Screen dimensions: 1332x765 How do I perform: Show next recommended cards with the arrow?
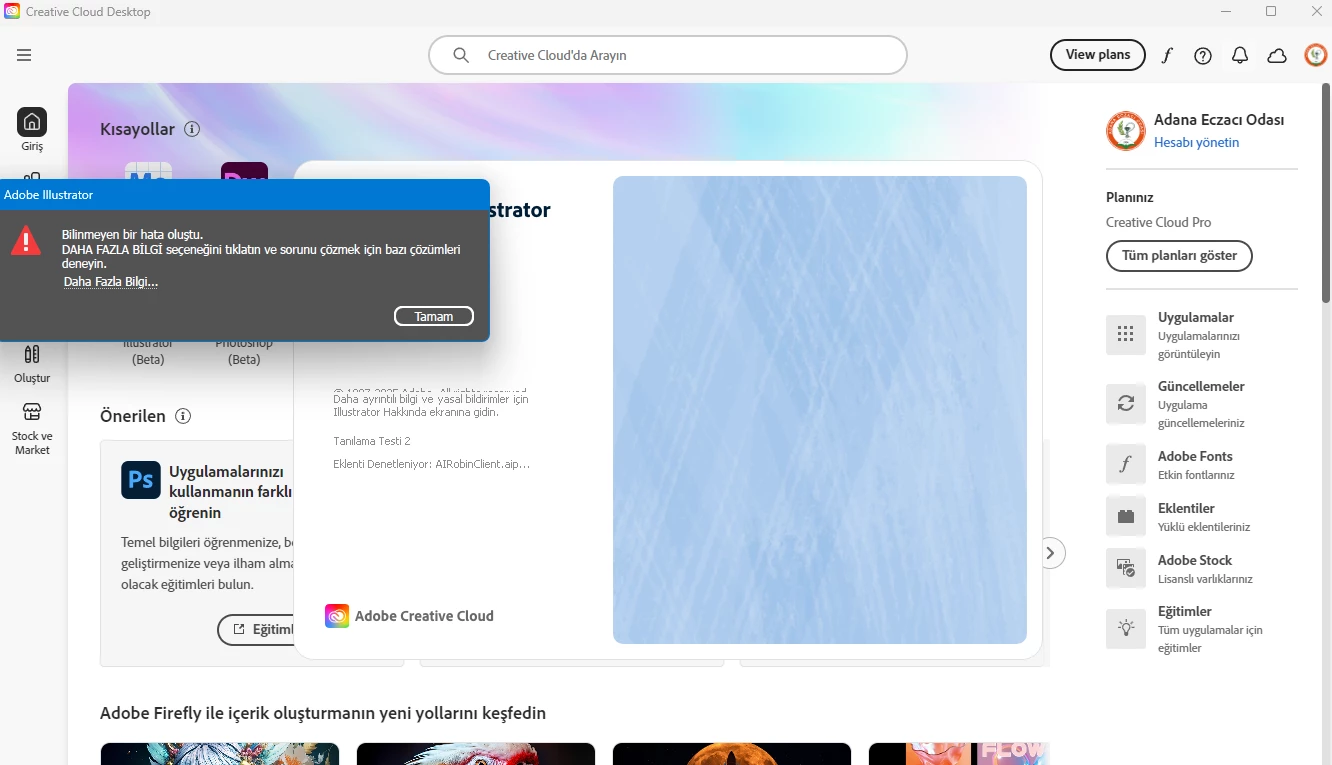point(1050,552)
